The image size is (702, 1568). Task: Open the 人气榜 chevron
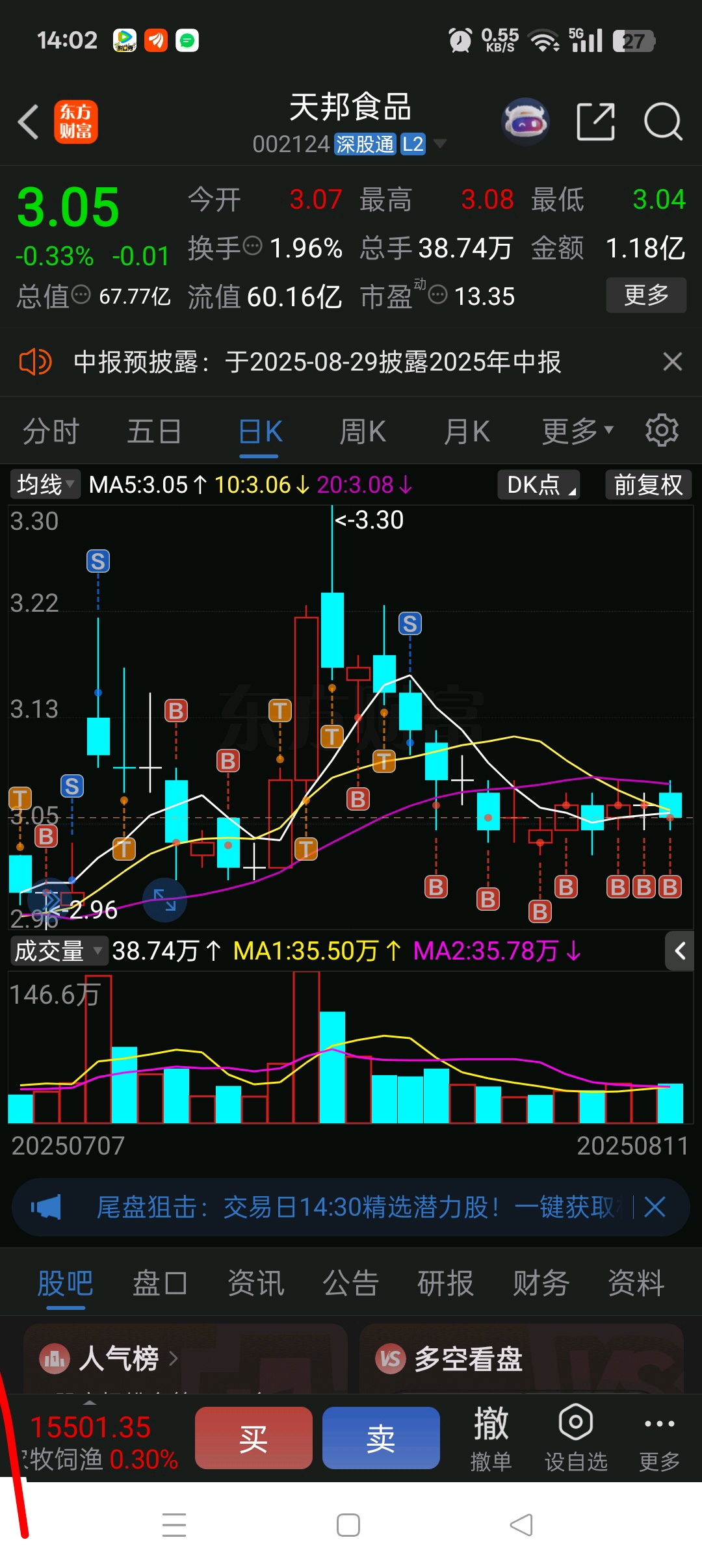point(173,1358)
